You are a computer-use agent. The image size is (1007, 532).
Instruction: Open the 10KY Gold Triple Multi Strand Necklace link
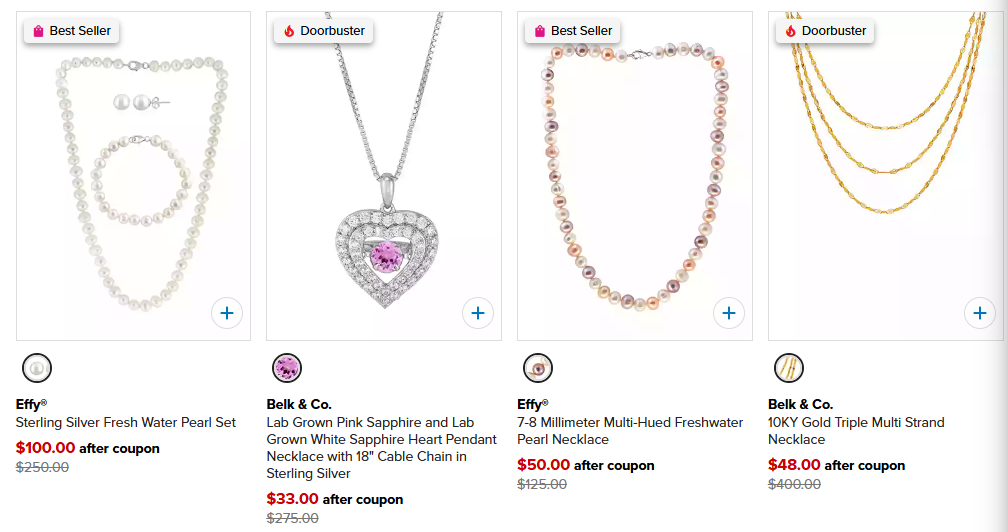pyautogui.click(x=856, y=430)
